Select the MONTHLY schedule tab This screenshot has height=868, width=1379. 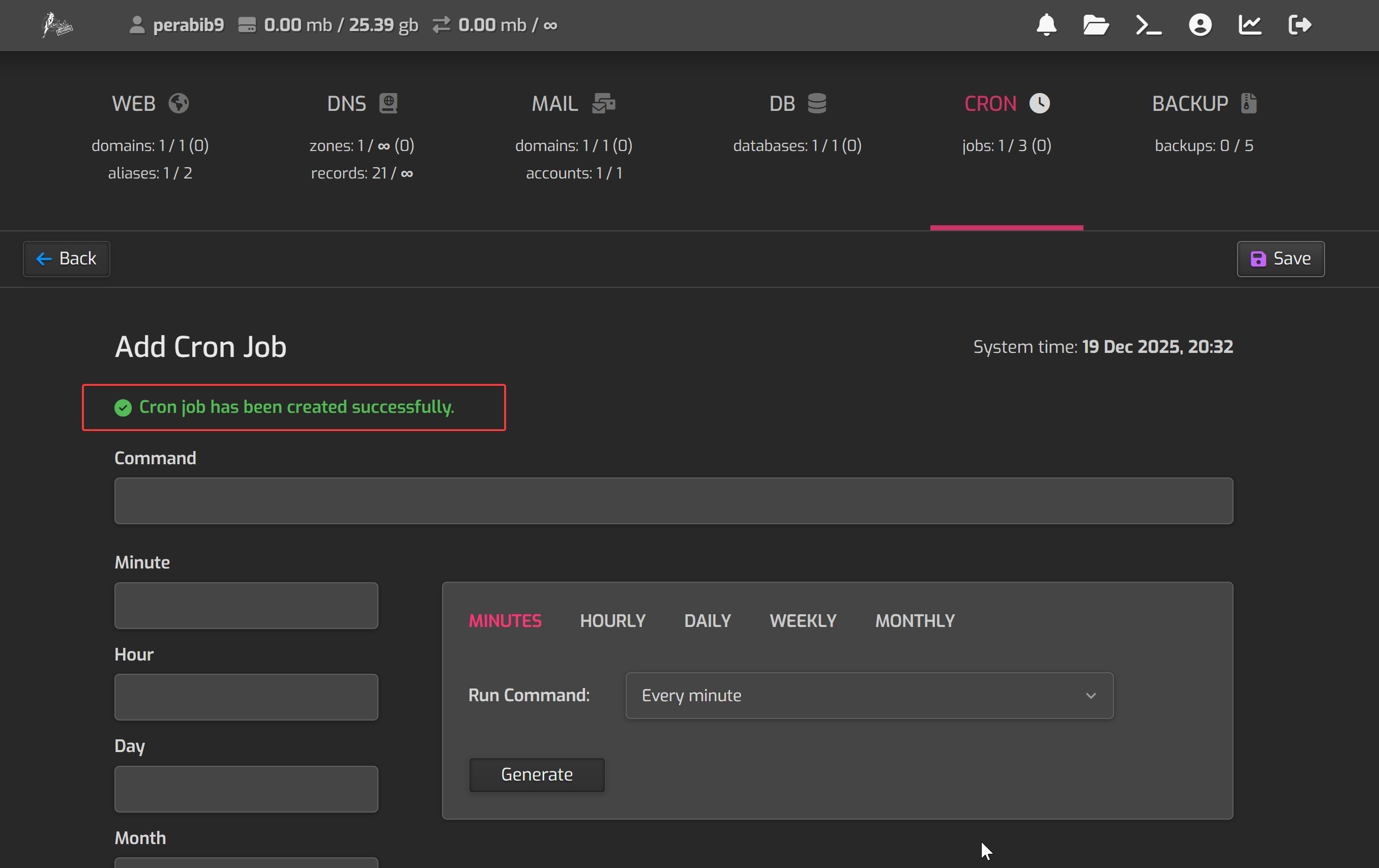(915, 621)
